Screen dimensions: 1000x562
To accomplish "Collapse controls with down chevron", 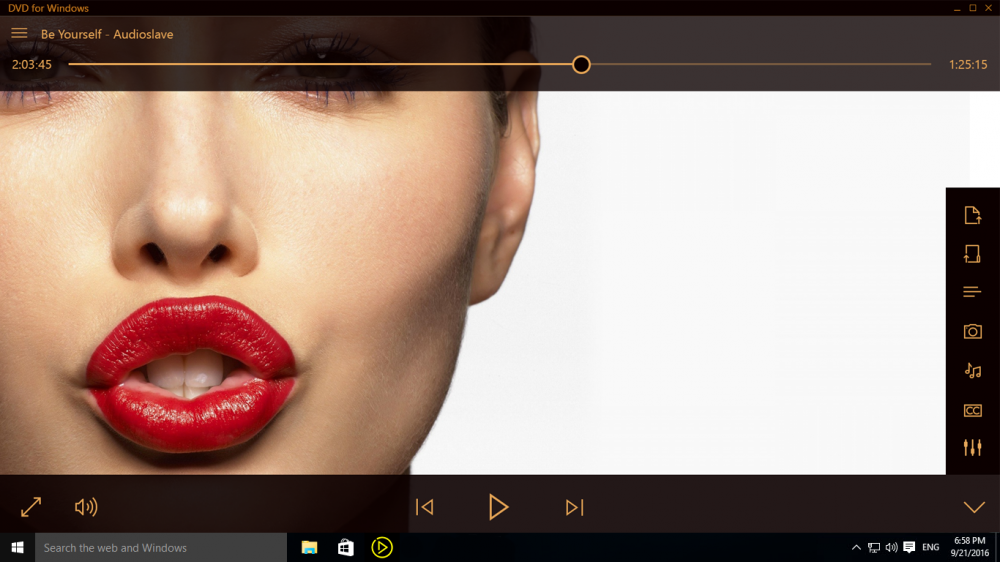I will coord(974,508).
